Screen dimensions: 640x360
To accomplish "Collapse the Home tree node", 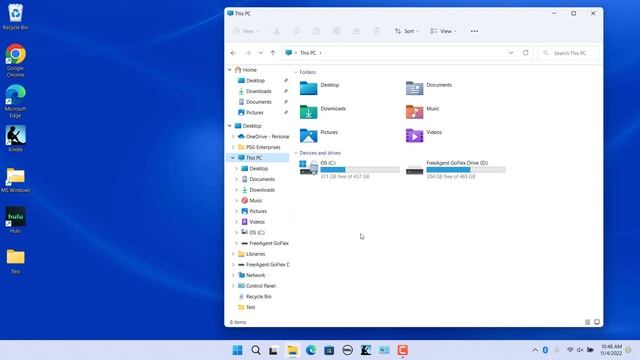I will (230, 70).
